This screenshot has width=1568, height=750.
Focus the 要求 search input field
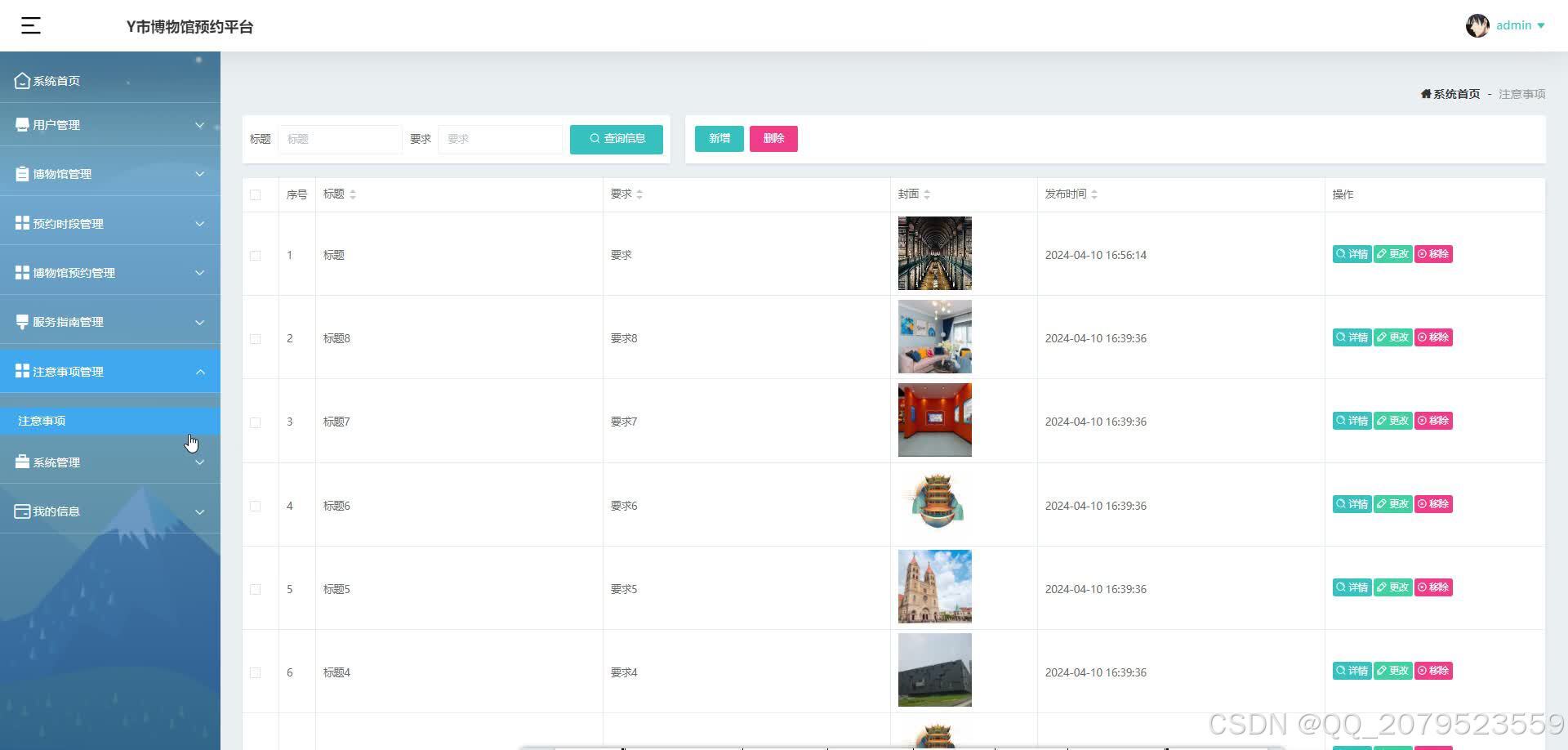[x=500, y=139]
